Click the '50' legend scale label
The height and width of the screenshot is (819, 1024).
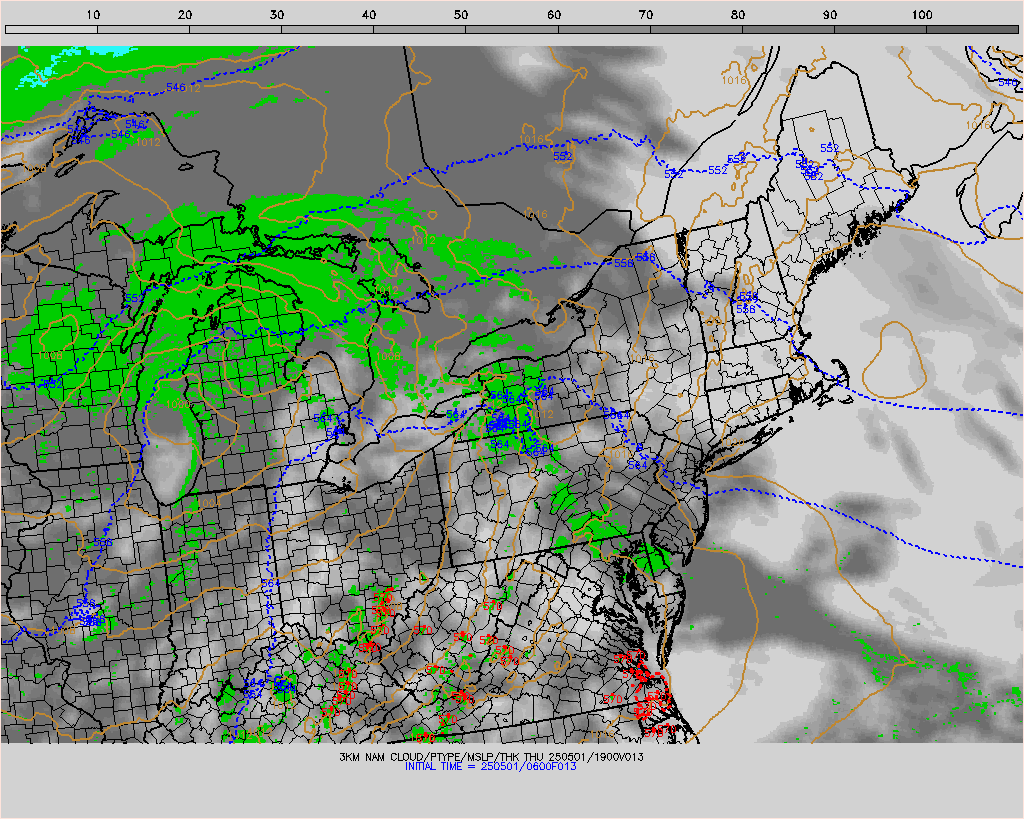[x=462, y=14]
